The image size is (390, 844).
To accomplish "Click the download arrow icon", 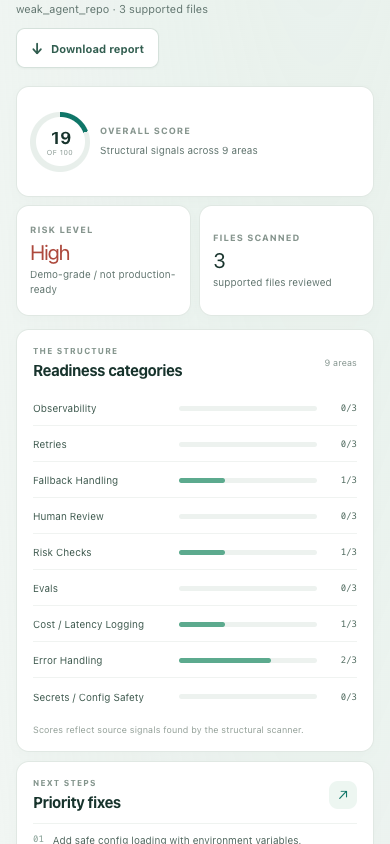I will (x=37, y=49).
